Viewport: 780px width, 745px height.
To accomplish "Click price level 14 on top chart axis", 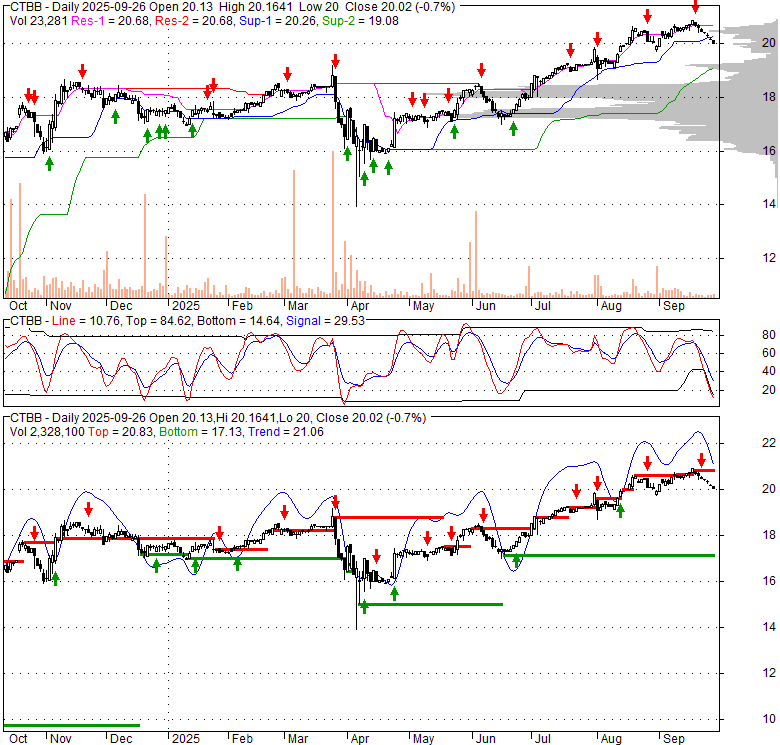I will click(x=769, y=203).
